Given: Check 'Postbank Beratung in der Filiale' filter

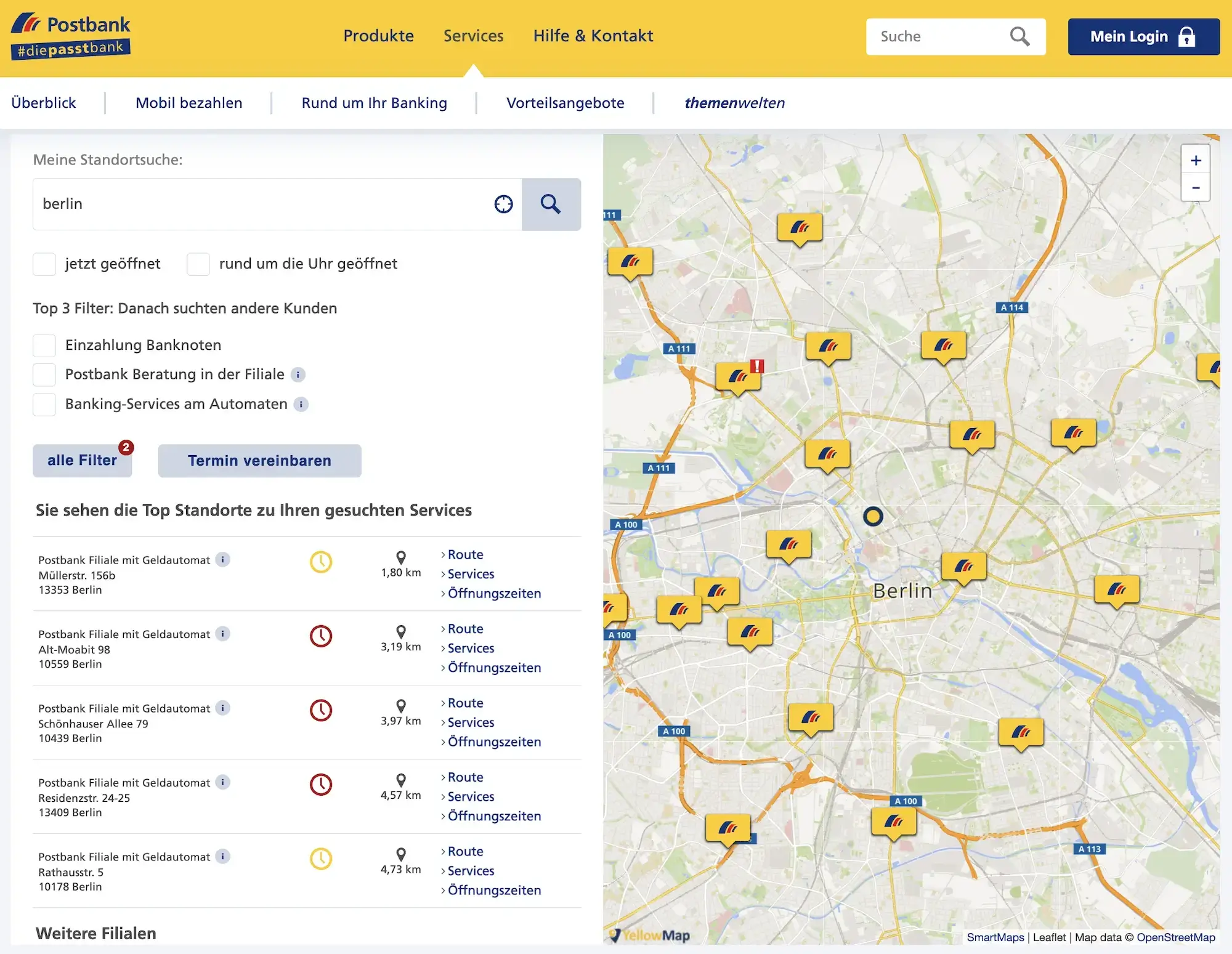Looking at the screenshot, I should (44, 374).
